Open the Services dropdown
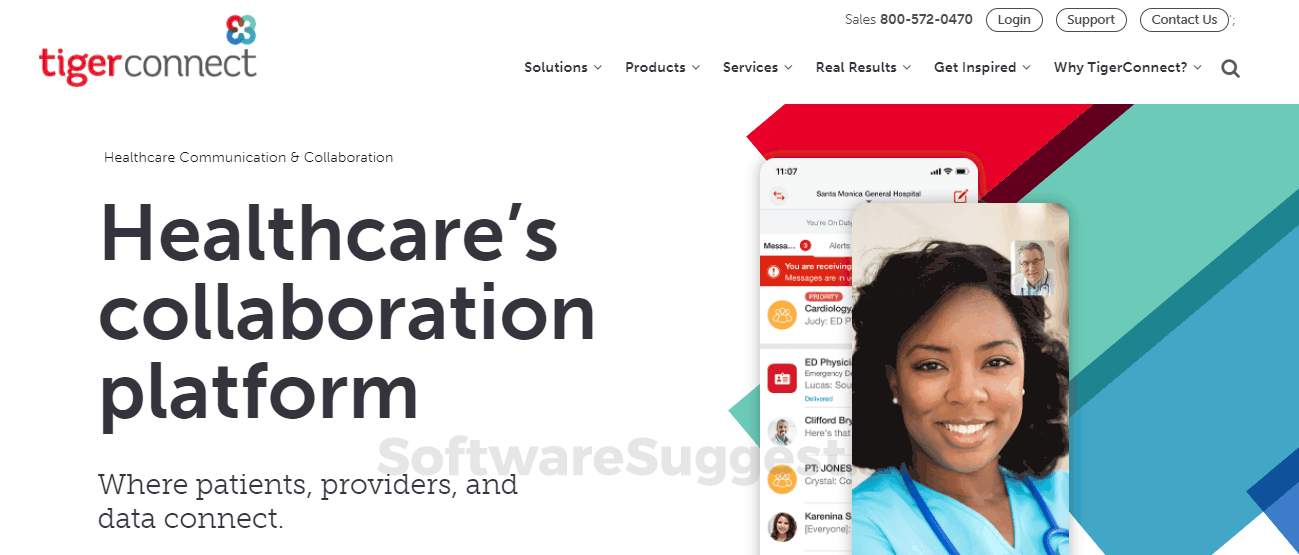1299x555 pixels. (x=757, y=68)
